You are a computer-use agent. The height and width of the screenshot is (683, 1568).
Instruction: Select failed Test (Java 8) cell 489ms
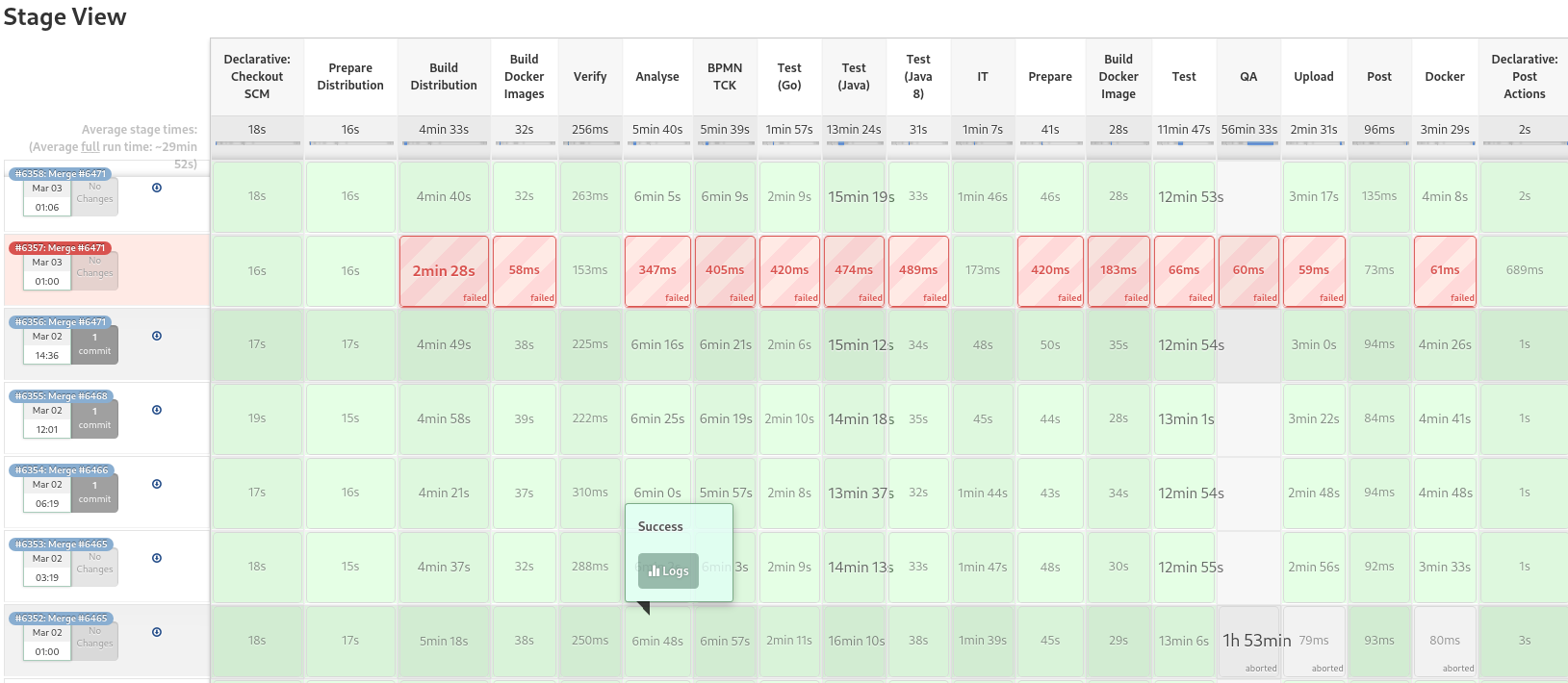[x=918, y=271]
